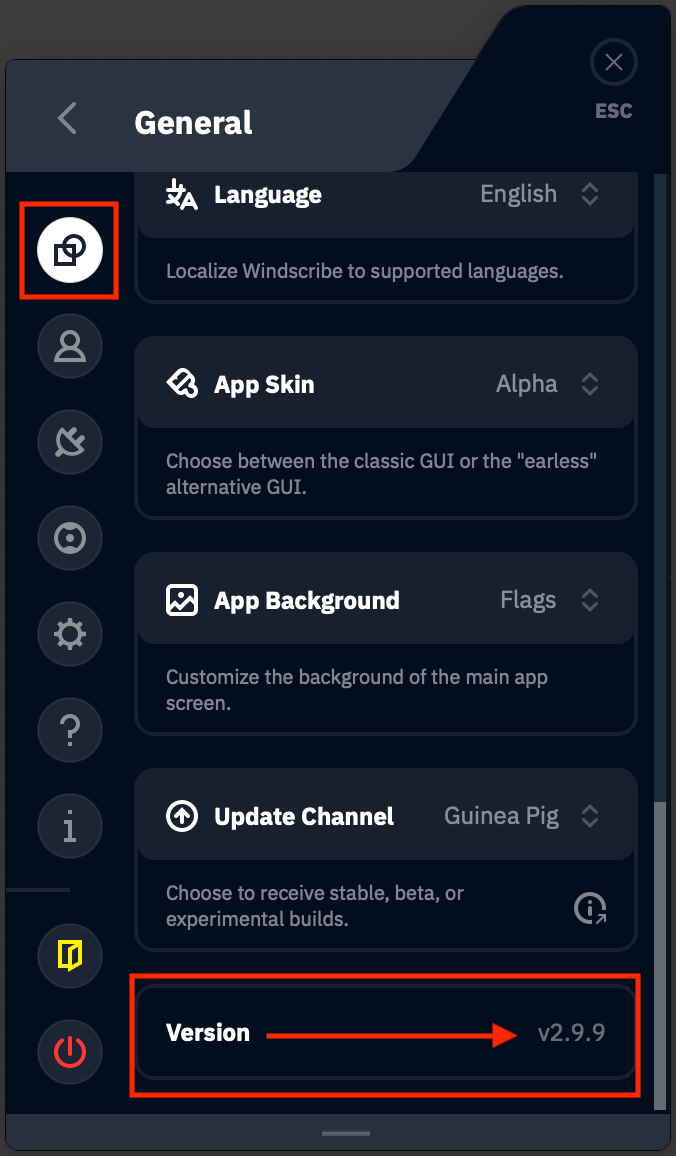Image resolution: width=676 pixels, height=1156 pixels.
Task: Close settings with the X button
Action: pyautogui.click(x=613, y=62)
